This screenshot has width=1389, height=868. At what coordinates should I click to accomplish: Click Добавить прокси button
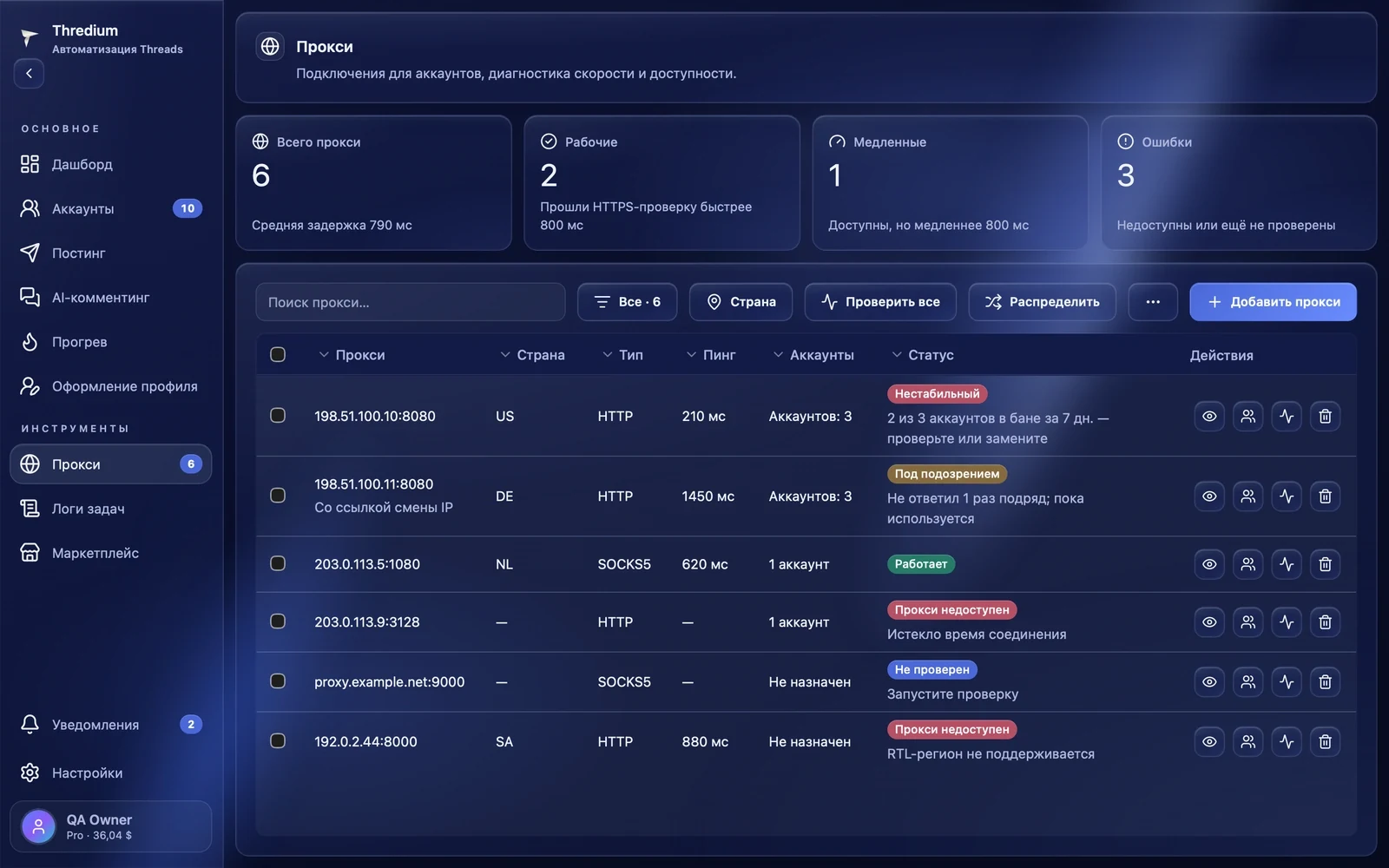pos(1273,302)
